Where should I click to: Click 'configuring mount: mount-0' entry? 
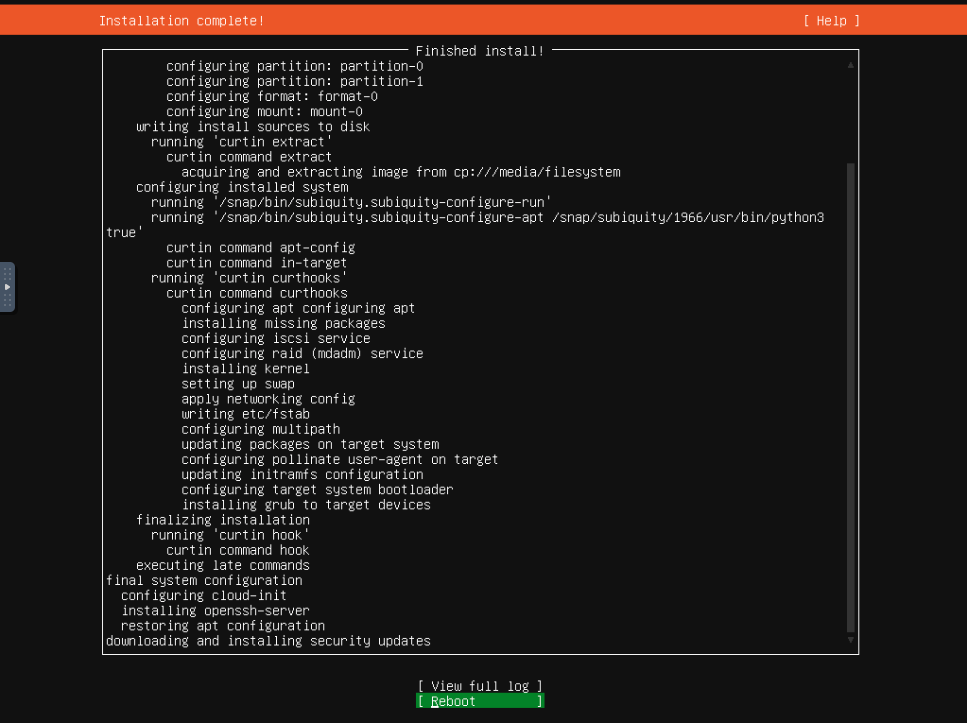[265, 112]
